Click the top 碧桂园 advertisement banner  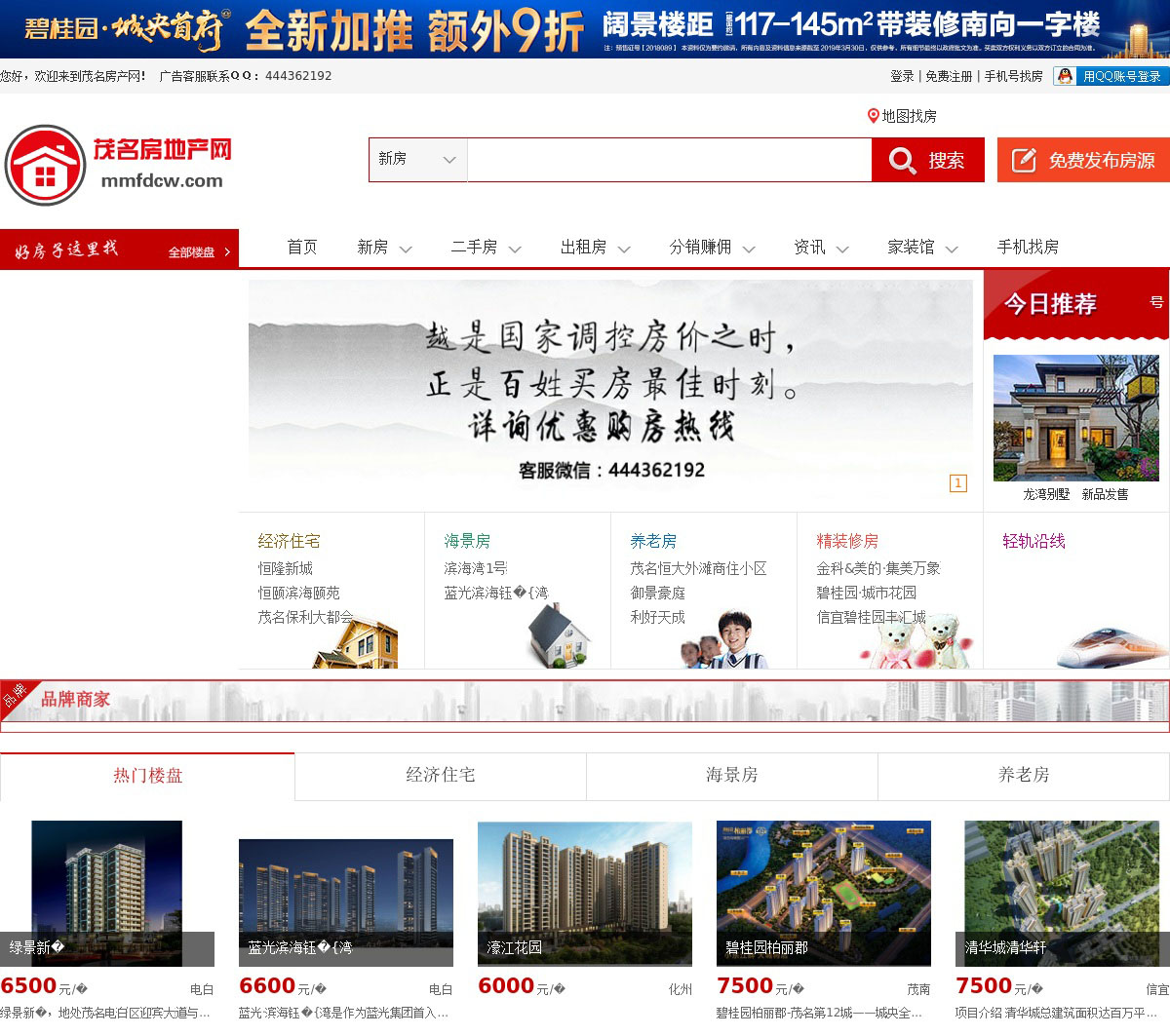point(585,29)
